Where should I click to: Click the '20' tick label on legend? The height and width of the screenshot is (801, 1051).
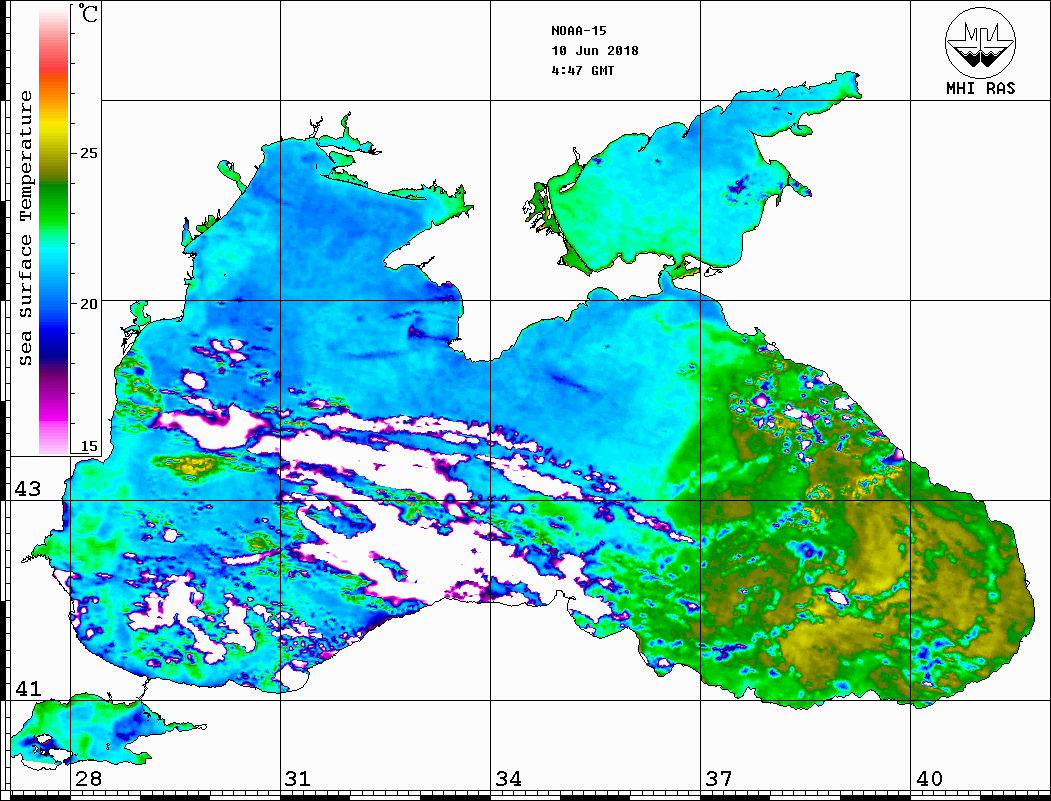(x=88, y=304)
